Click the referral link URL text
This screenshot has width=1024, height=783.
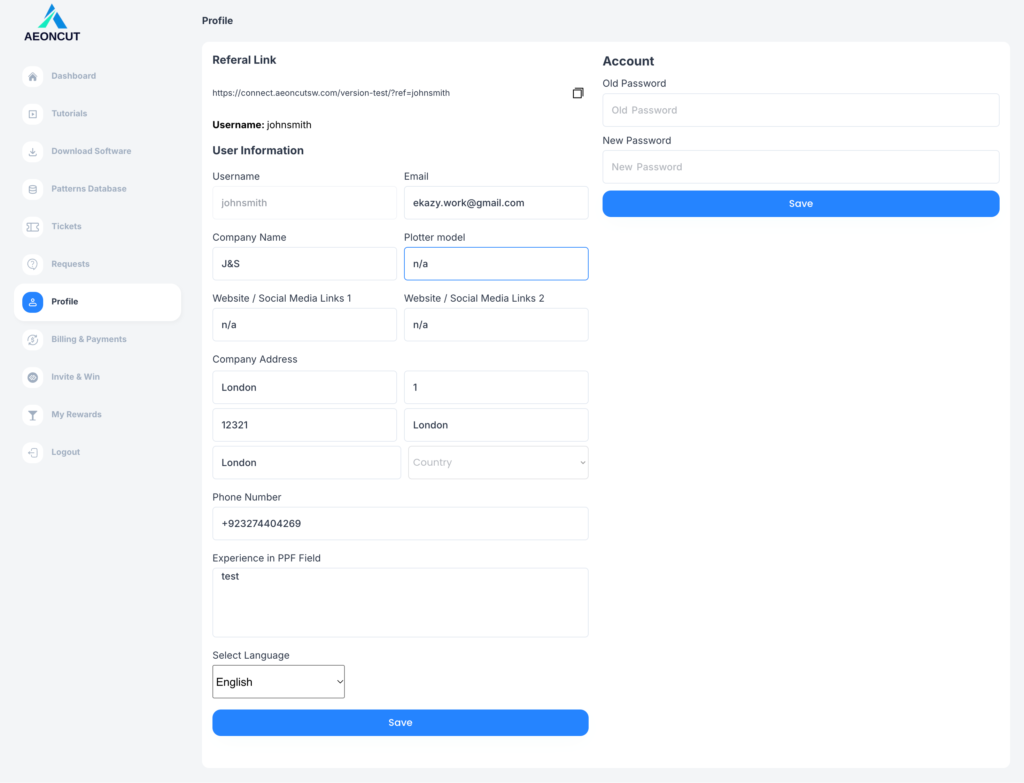click(x=331, y=93)
